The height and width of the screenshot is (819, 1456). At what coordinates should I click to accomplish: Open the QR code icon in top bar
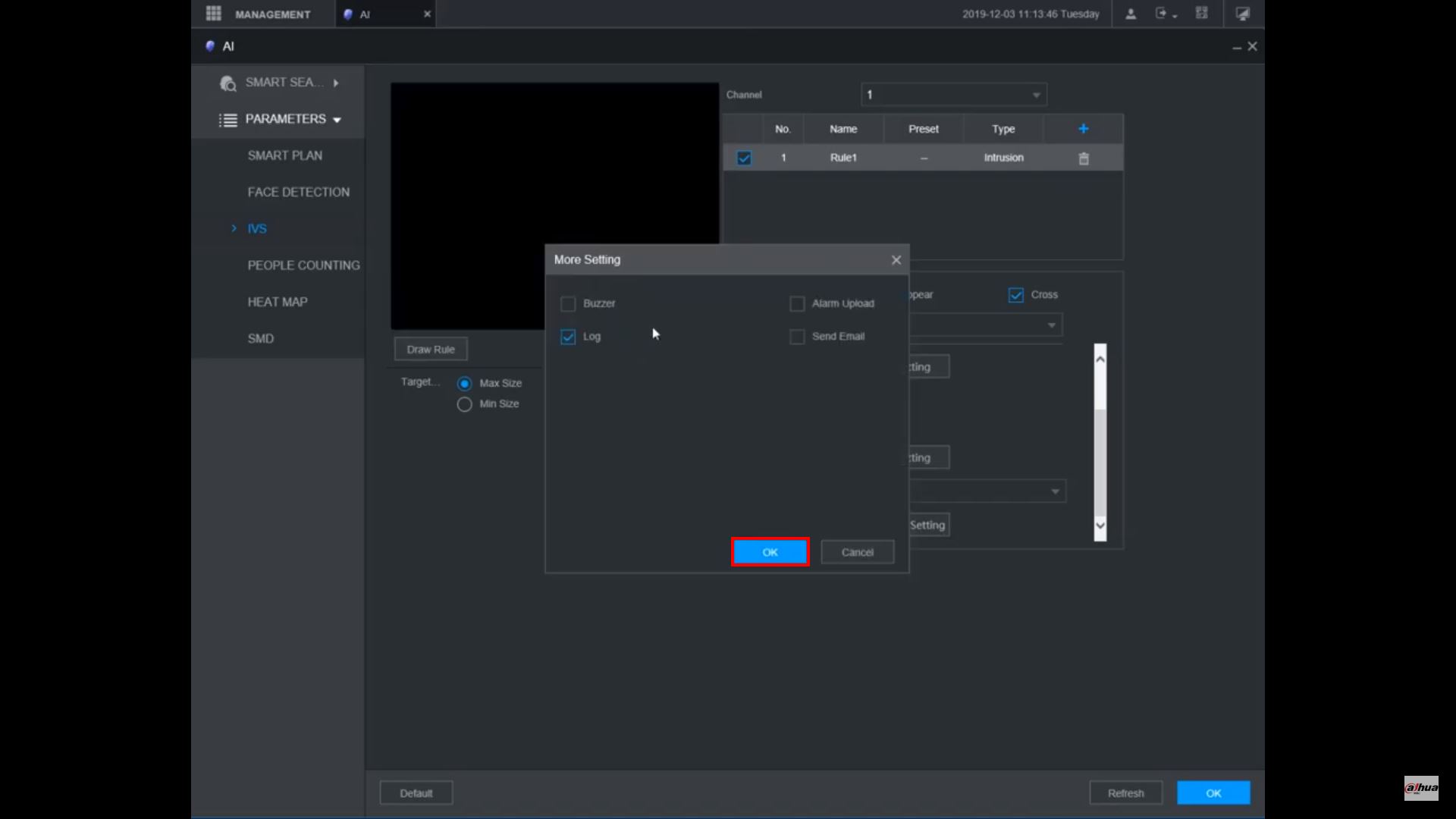(1202, 14)
